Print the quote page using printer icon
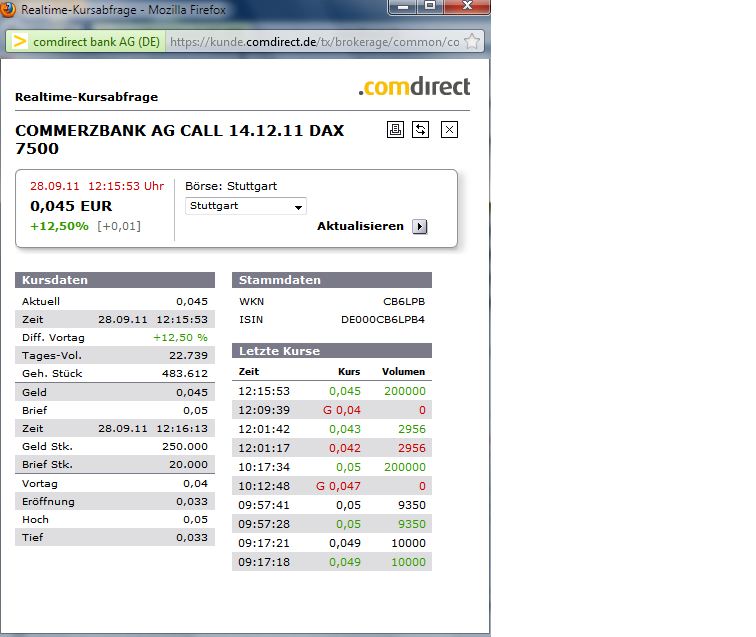The image size is (756, 637). (395, 130)
